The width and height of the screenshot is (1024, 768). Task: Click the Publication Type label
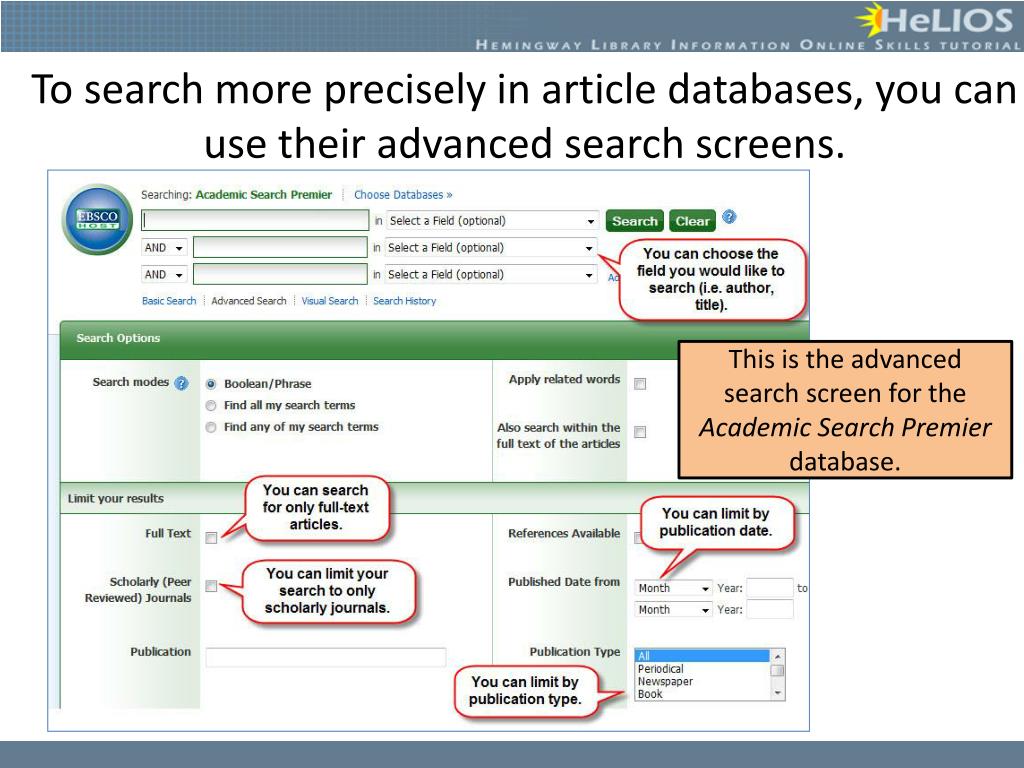coord(575,652)
